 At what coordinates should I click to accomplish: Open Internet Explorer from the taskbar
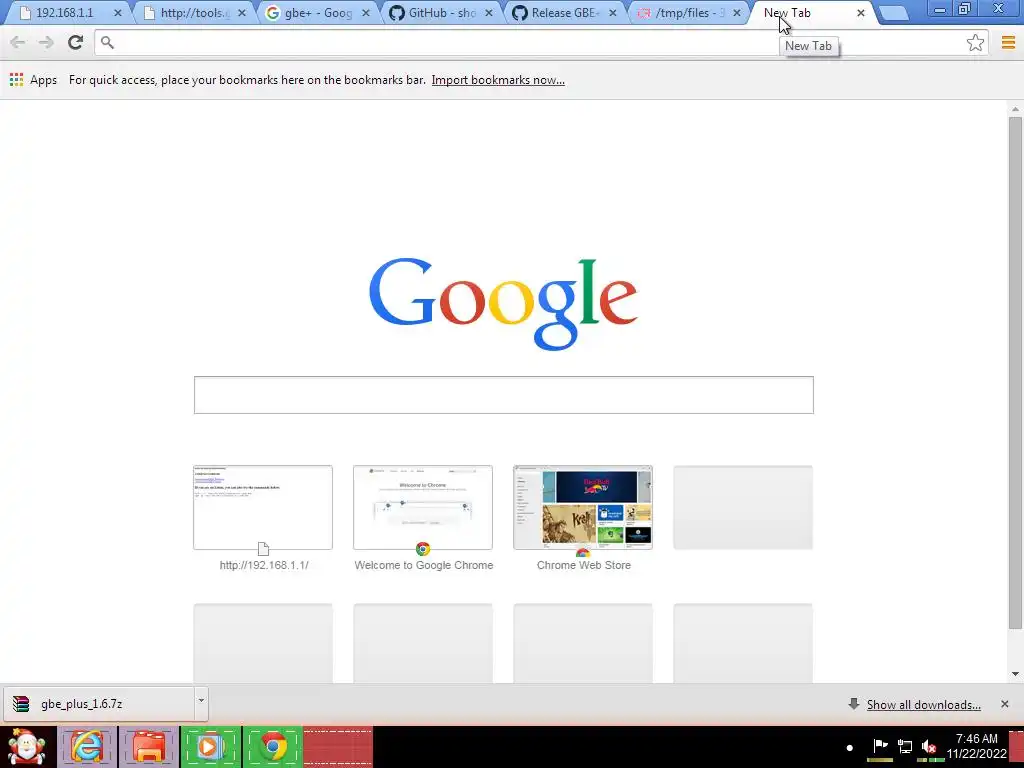[x=87, y=747]
